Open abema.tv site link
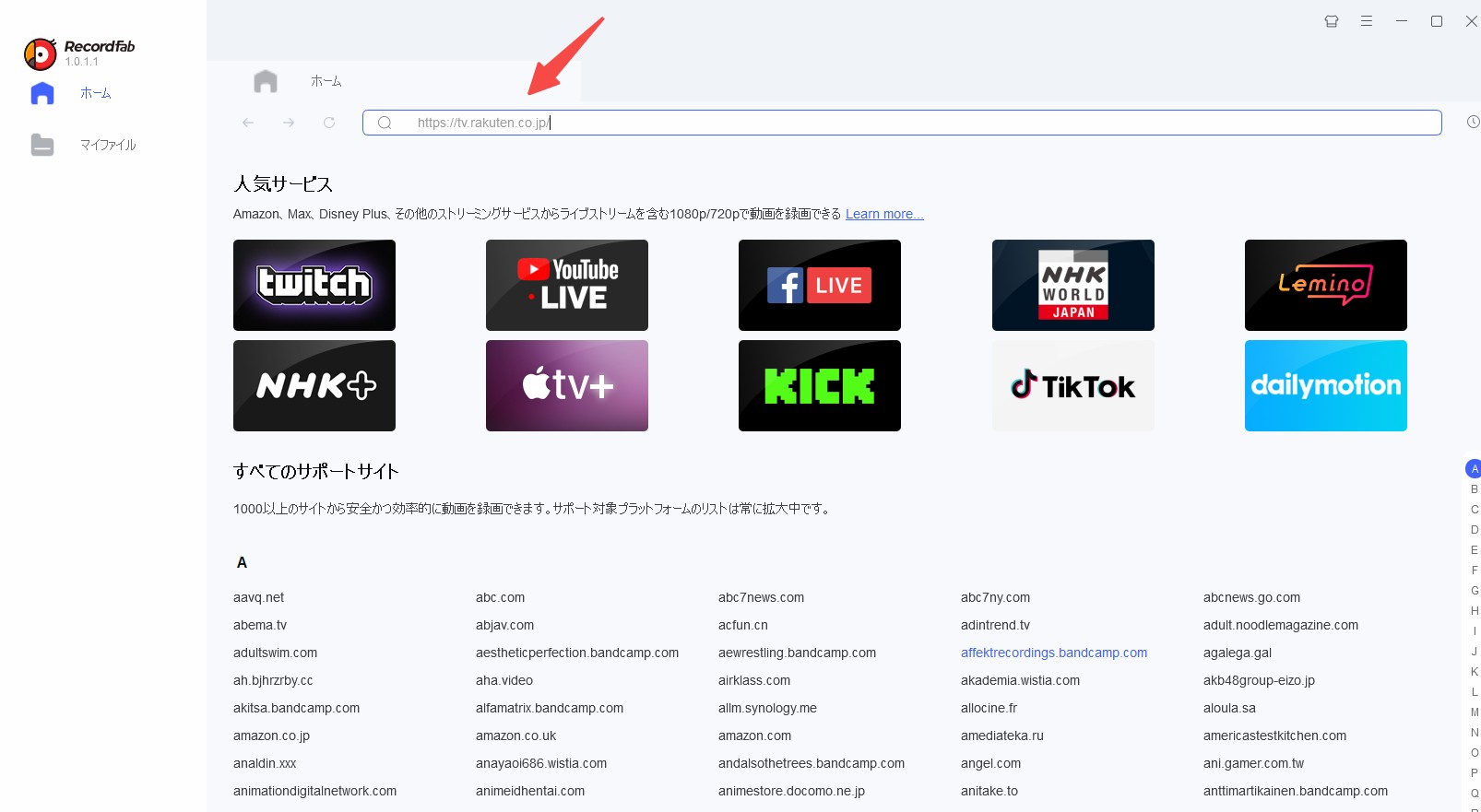This screenshot has height=812, width=1481. pyautogui.click(x=260, y=625)
